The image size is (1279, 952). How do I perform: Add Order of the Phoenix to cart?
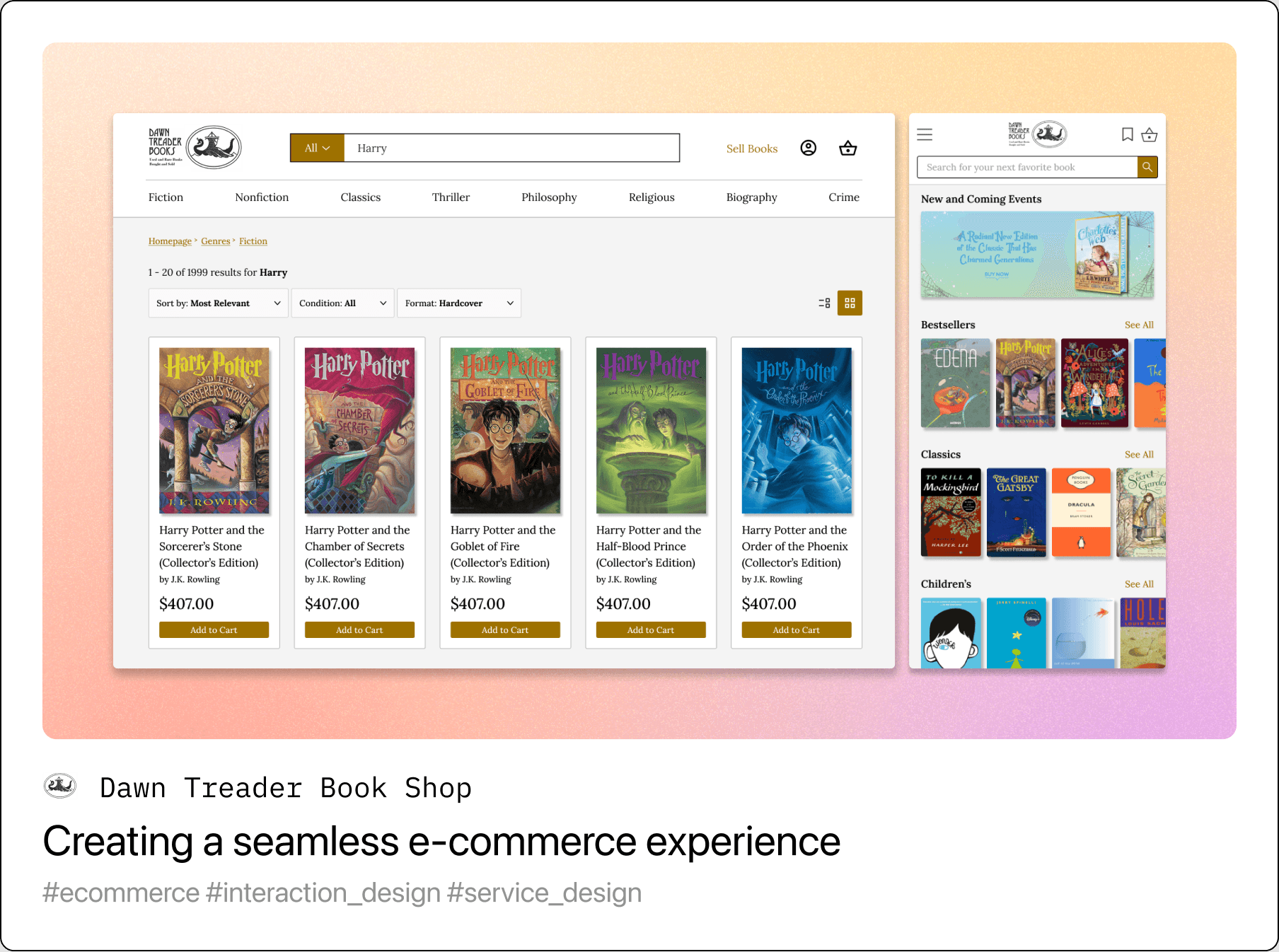(x=797, y=629)
